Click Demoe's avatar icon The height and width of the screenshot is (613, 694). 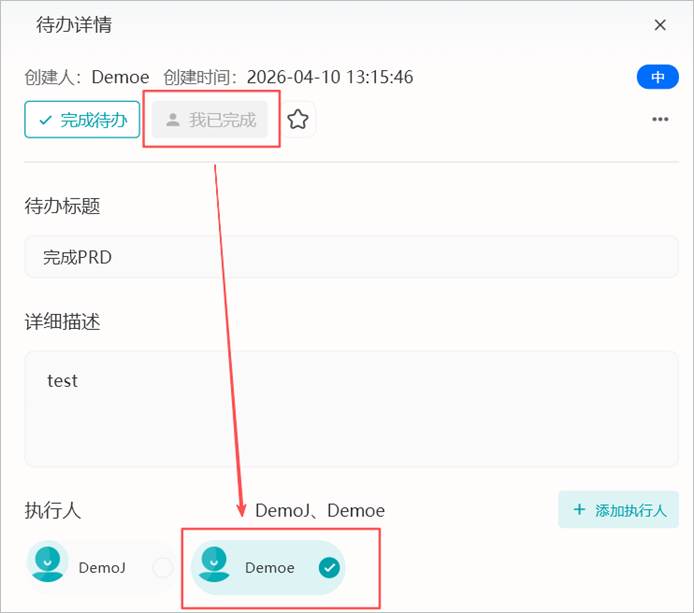pos(214,563)
